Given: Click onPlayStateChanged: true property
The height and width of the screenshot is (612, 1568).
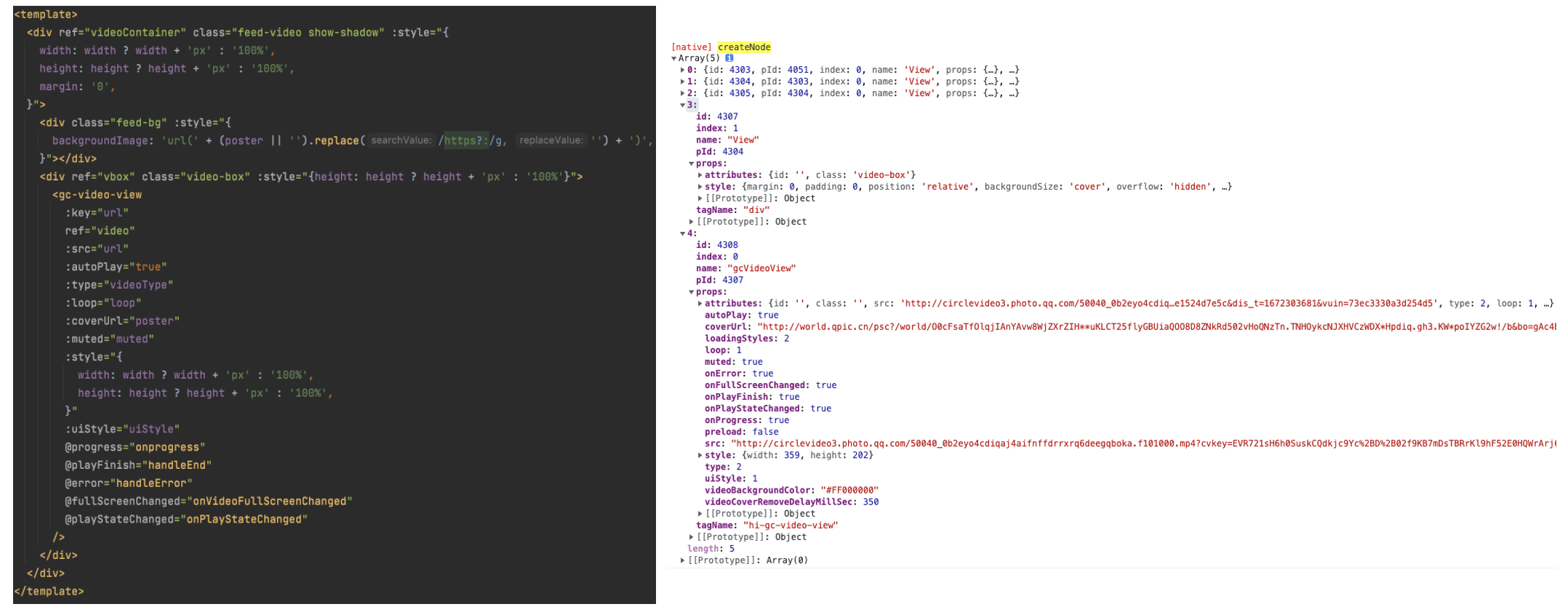Looking at the screenshot, I should point(767,408).
